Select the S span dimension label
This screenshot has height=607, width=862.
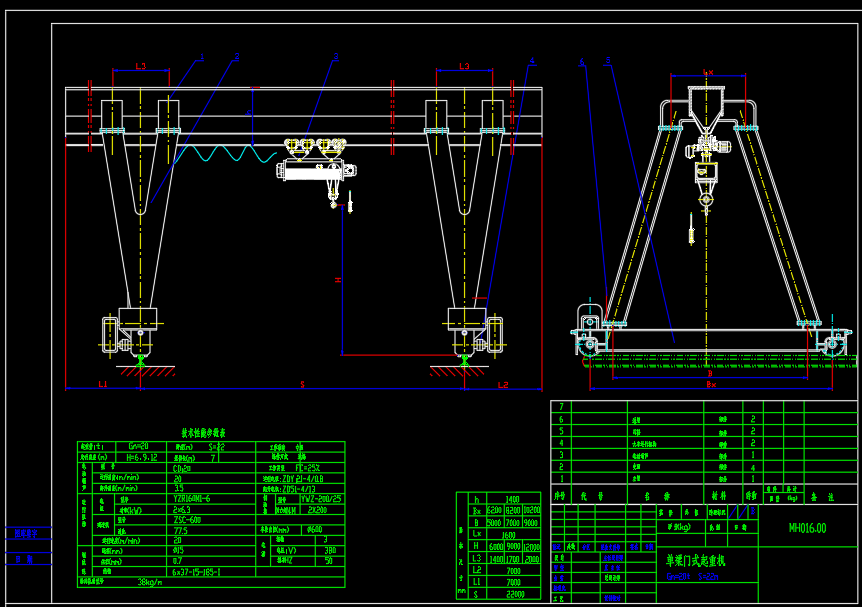[x=302, y=384]
